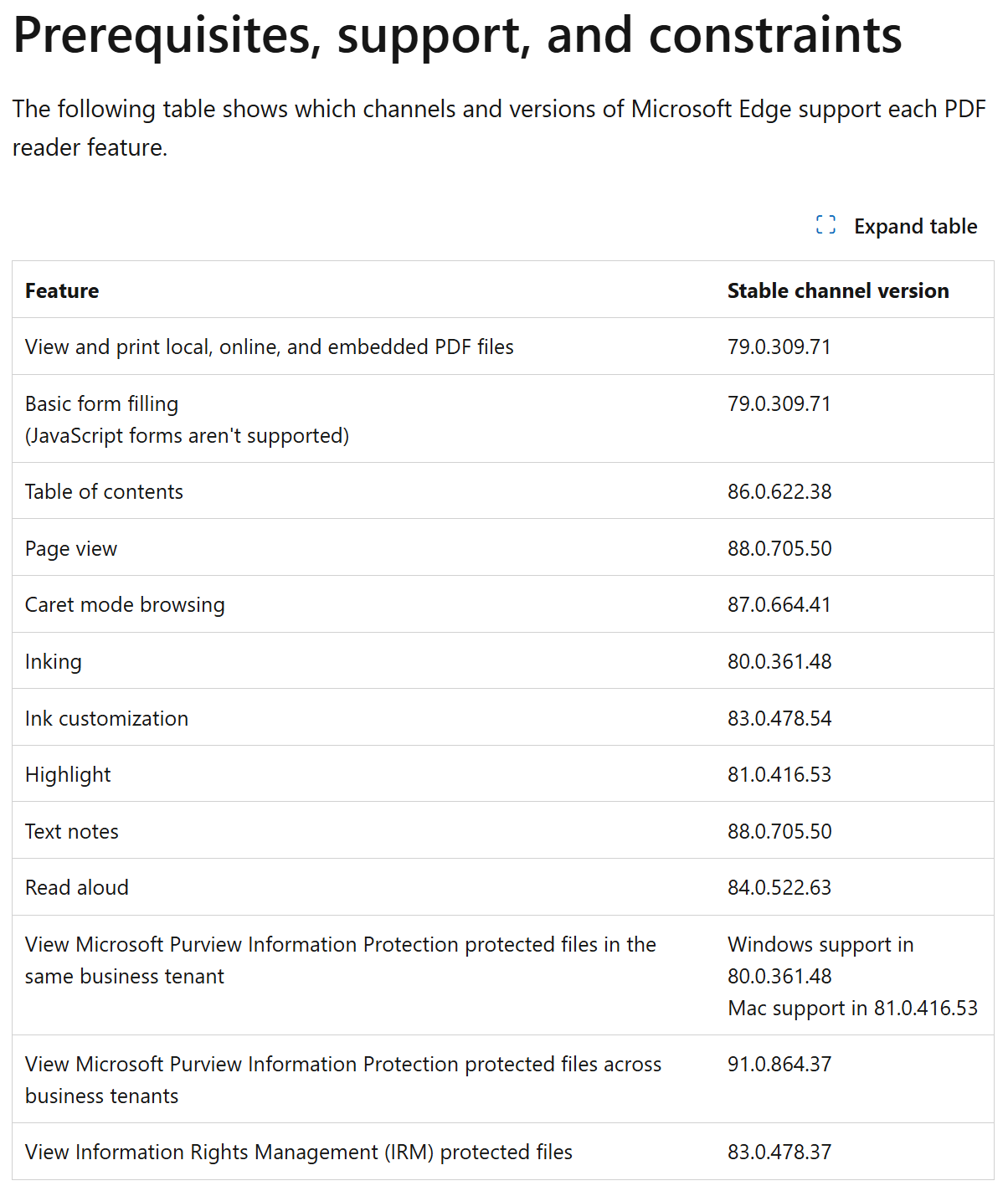The image size is (1008, 1191).
Task: Click the "Mac support in 81.0.416.53" text
Action: (x=852, y=1009)
